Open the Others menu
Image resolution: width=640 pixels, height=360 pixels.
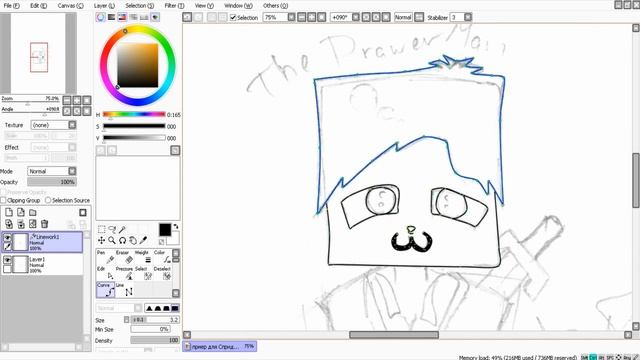[276, 6]
